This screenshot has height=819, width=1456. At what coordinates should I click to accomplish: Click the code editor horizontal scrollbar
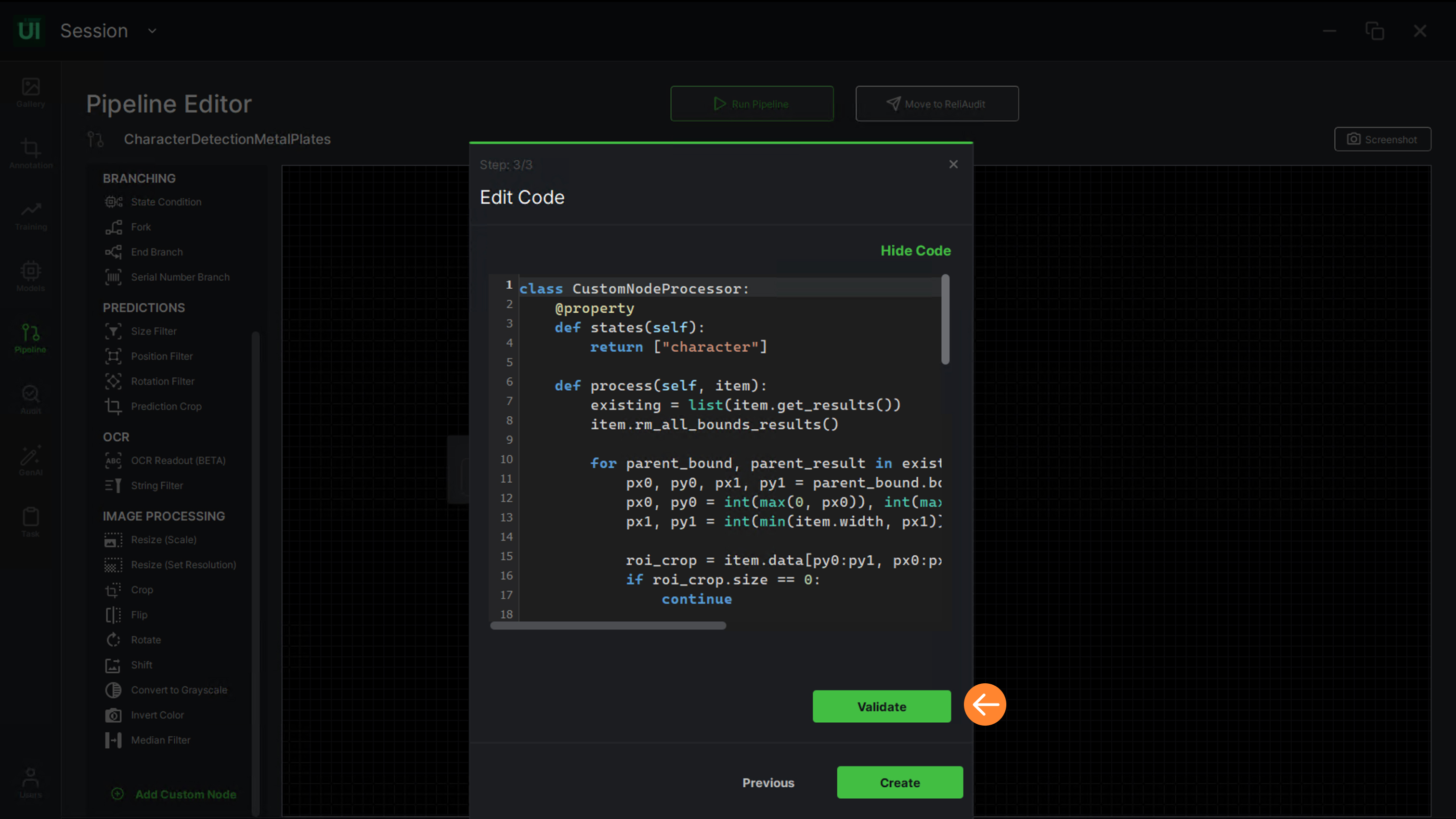[608, 625]
